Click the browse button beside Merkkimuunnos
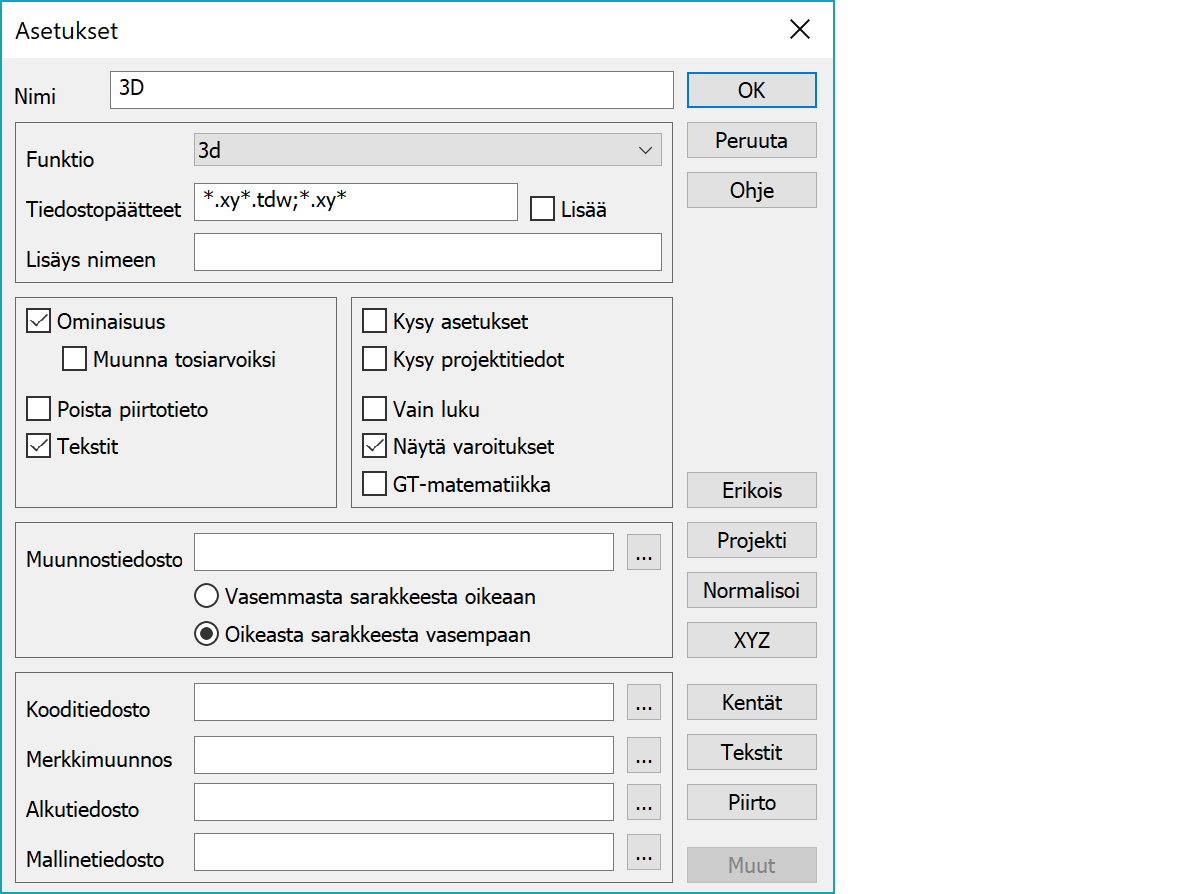The width and height of the screenshot is (1200, 894). coord(644,755)
